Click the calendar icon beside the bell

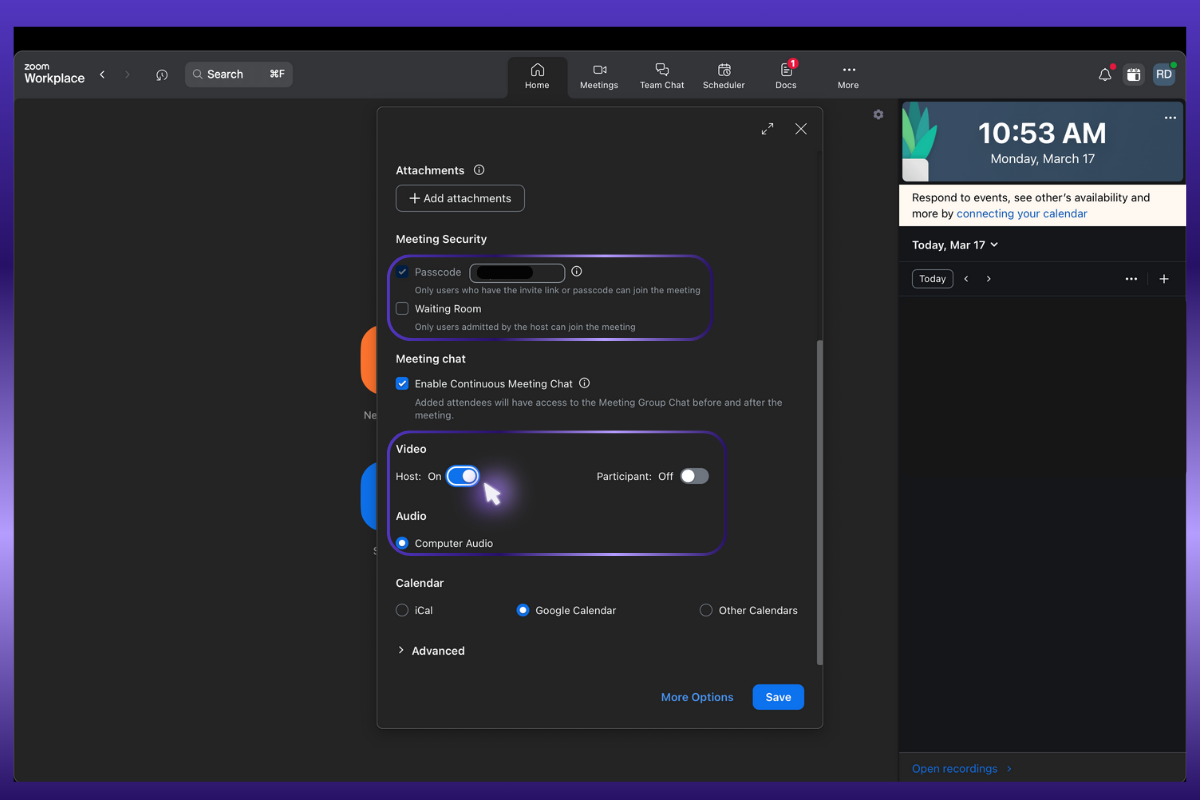1133,74
